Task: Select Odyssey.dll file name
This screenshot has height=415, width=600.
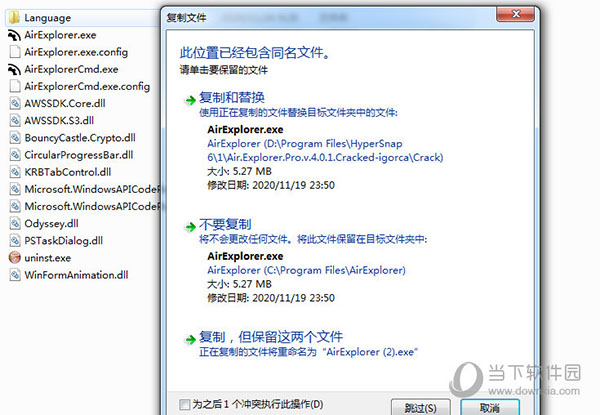Action: (52, 223)
